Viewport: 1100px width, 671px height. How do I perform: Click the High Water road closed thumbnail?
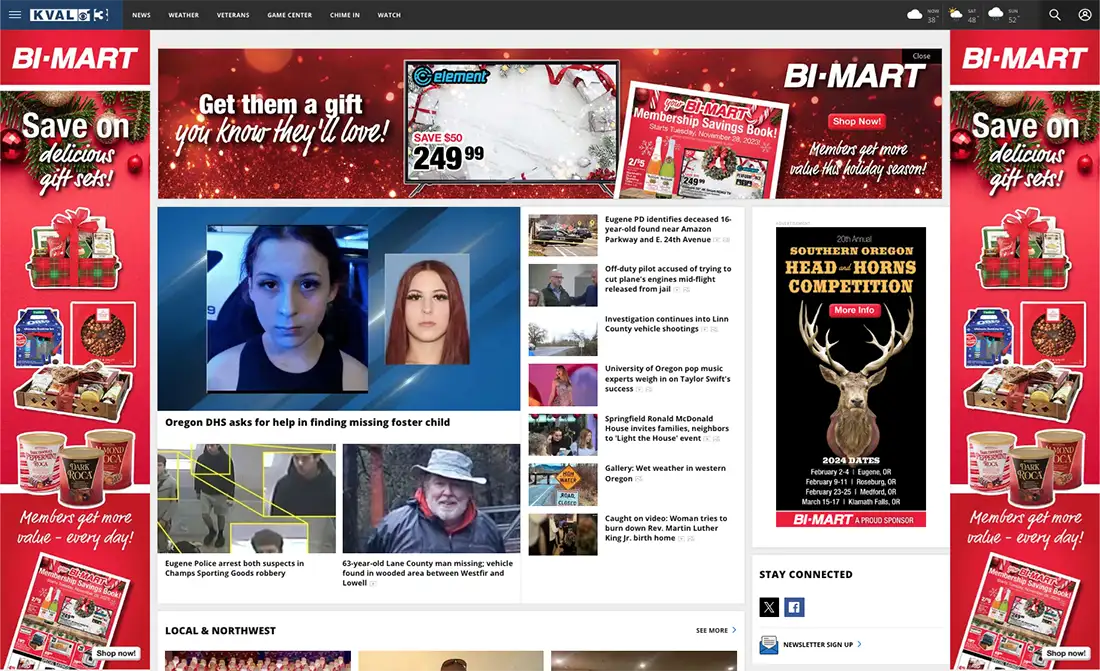(x=563, y=484)
